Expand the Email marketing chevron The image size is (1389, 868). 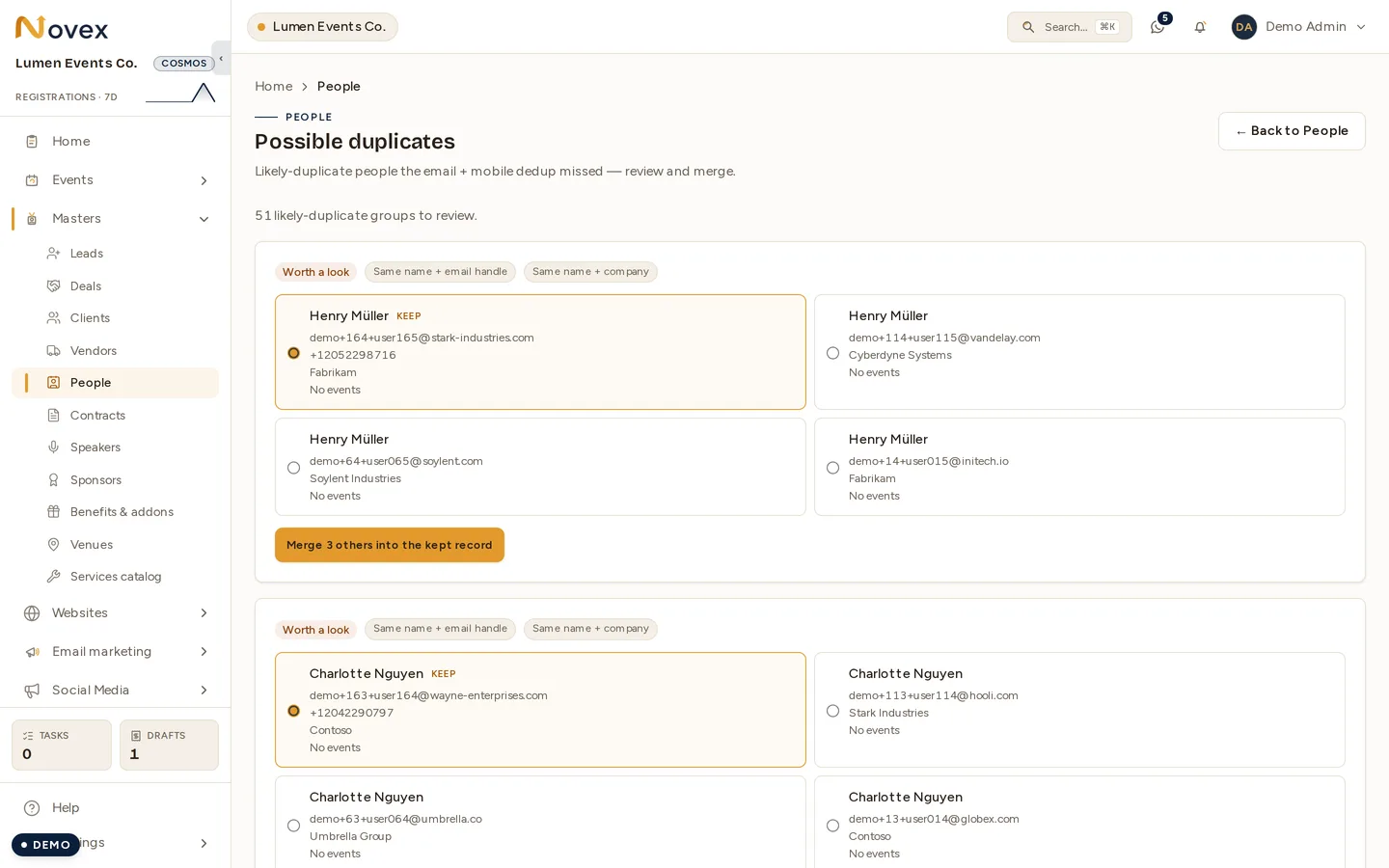204,652
